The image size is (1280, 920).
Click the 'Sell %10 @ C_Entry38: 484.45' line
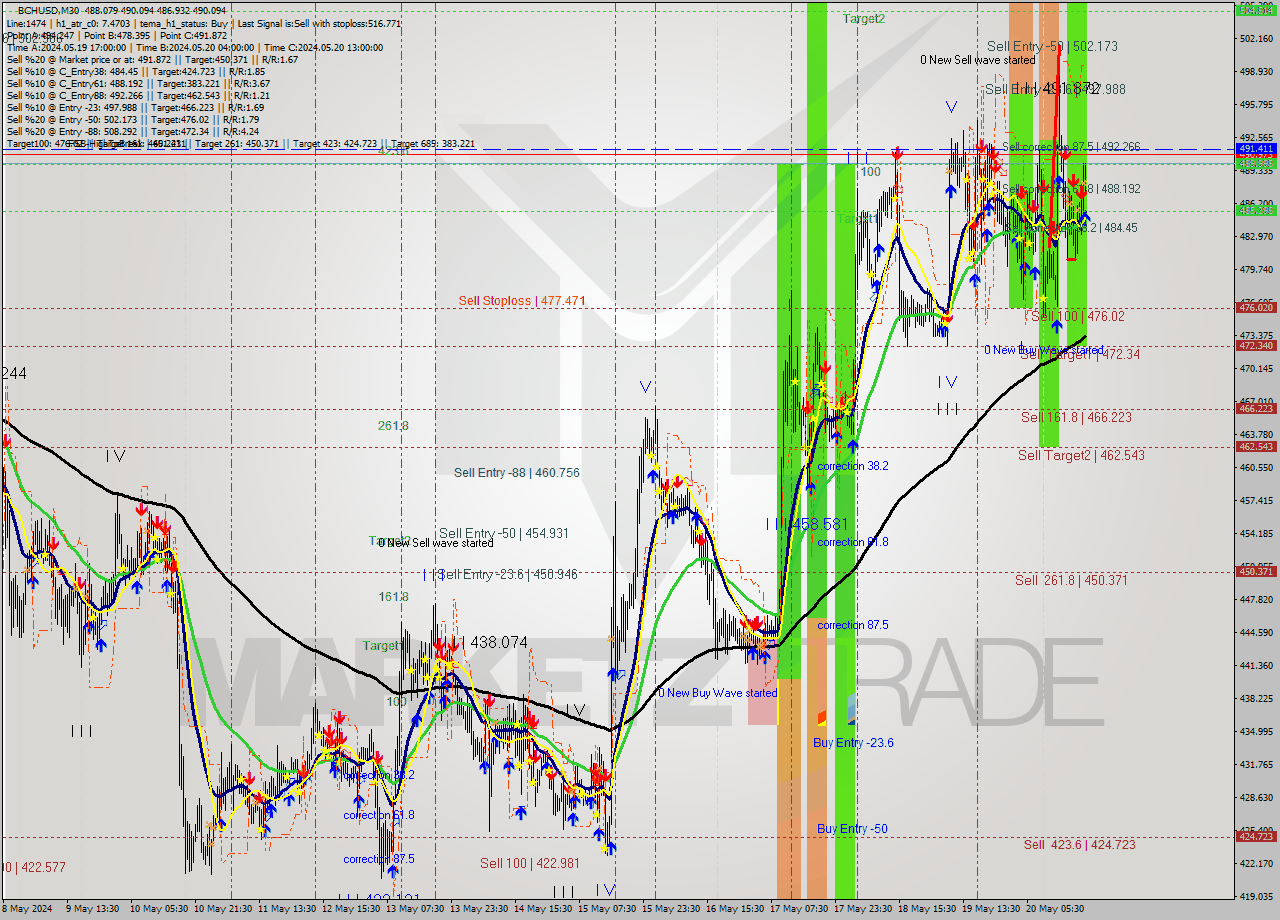click(x=135, y=71)
